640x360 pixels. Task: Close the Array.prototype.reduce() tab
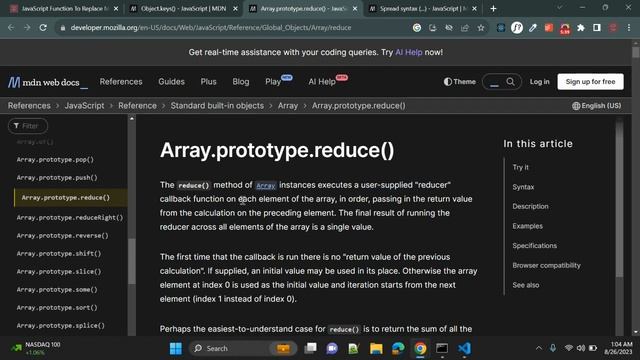pyautogui.click(x=355, y=9)
